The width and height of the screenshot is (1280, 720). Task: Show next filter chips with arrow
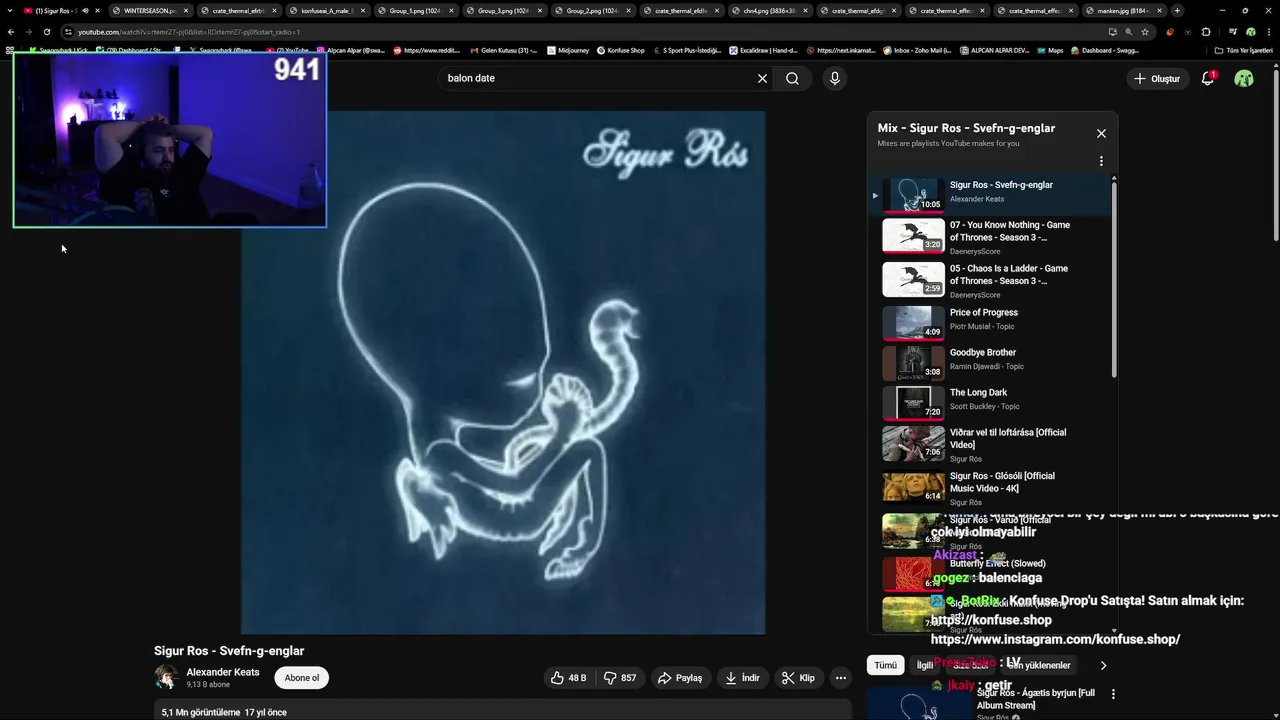(1103, 665)
